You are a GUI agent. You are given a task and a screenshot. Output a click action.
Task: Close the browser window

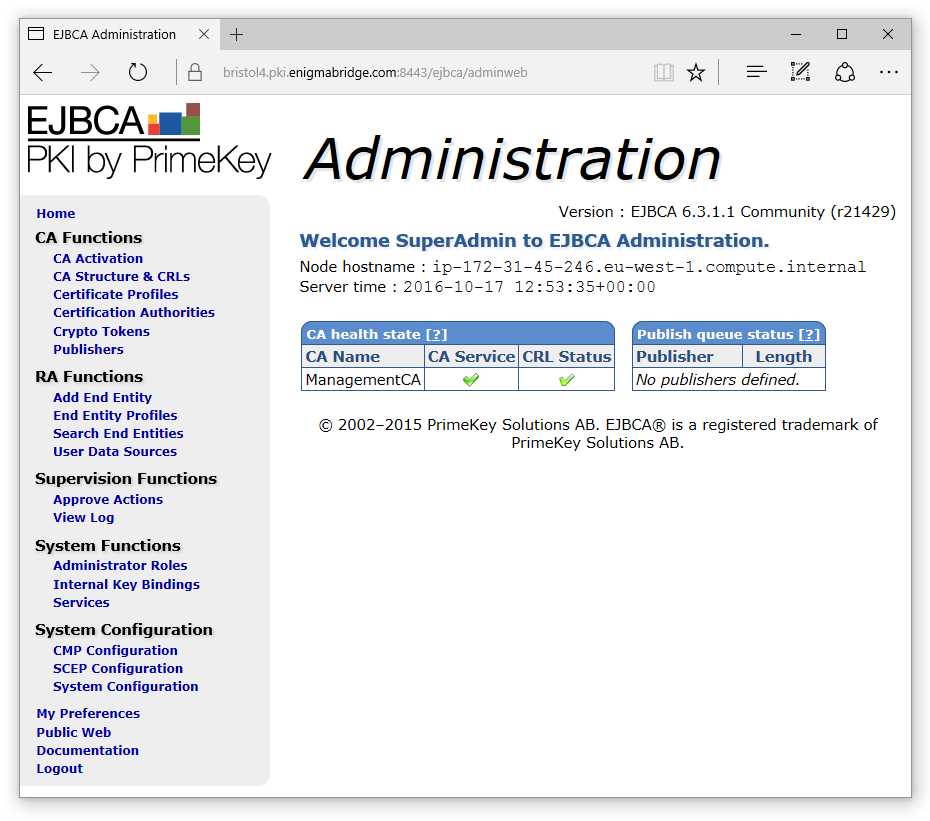888,34
